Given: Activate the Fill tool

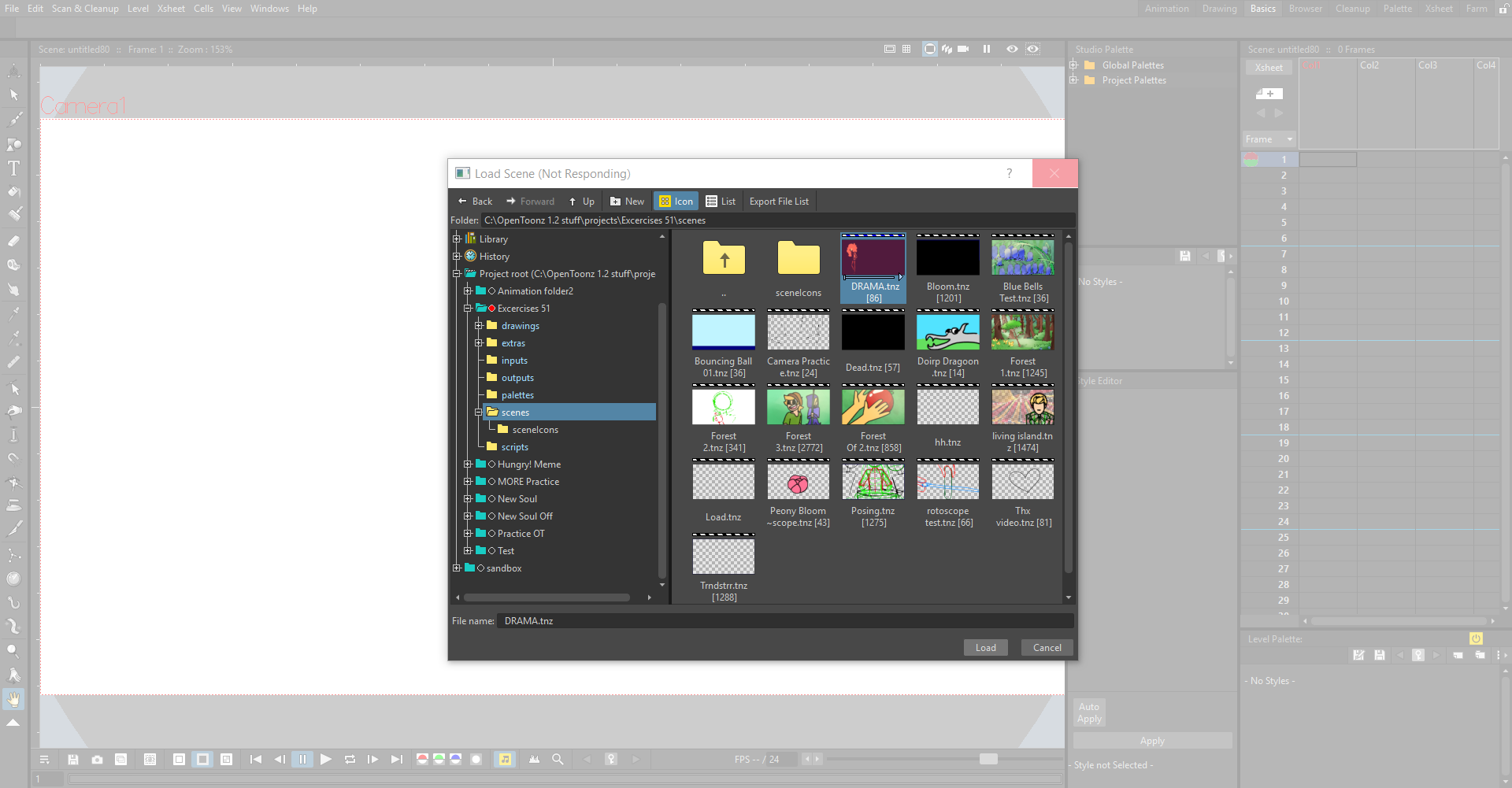Looking at the screenshot, I should (13, 191).
